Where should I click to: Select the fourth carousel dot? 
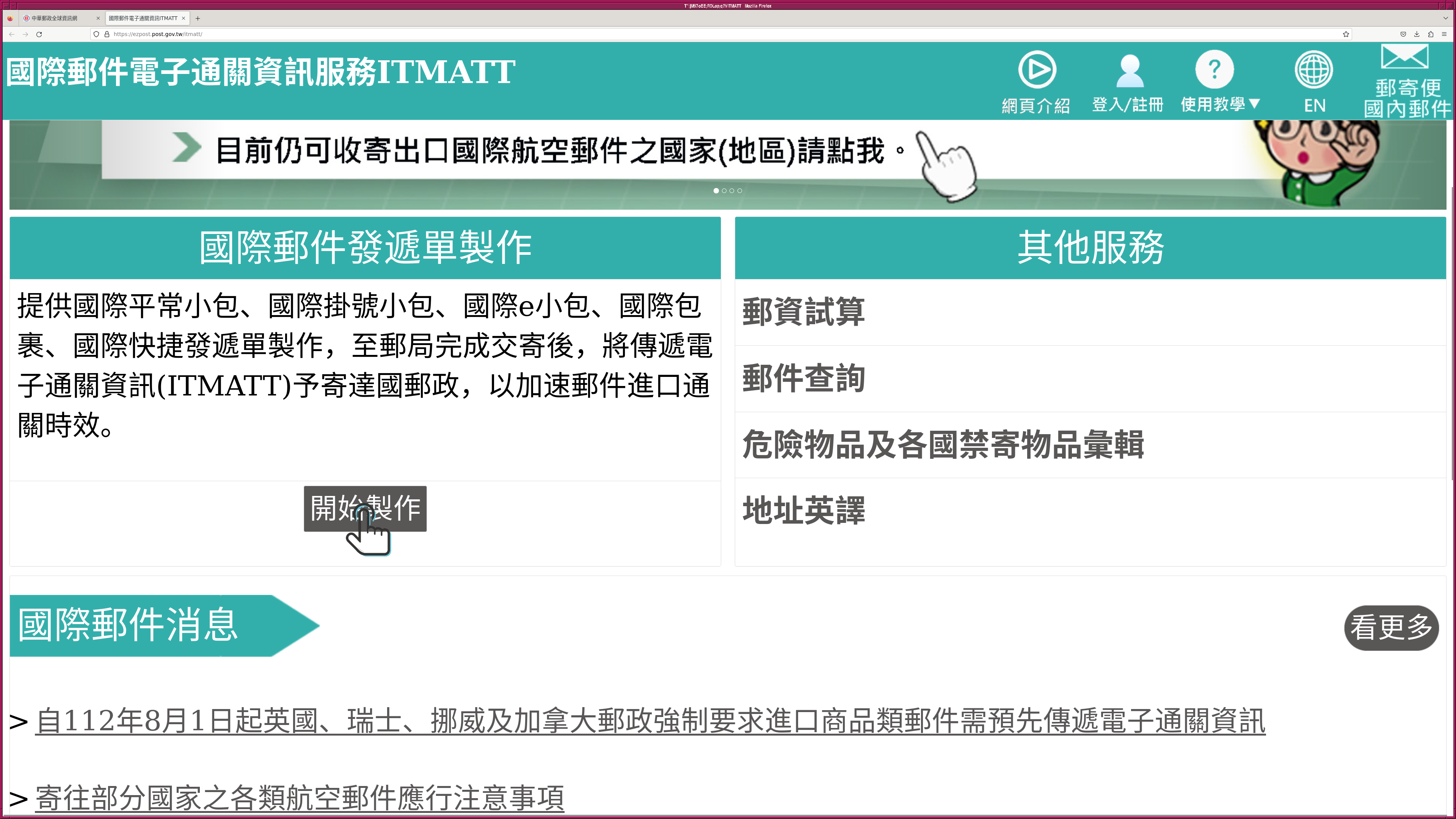pos(740,191)
